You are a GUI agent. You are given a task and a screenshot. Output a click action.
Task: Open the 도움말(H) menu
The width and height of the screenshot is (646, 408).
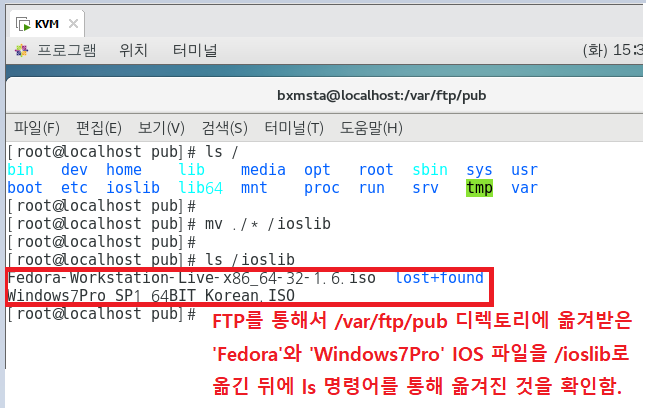click(371, 128)
